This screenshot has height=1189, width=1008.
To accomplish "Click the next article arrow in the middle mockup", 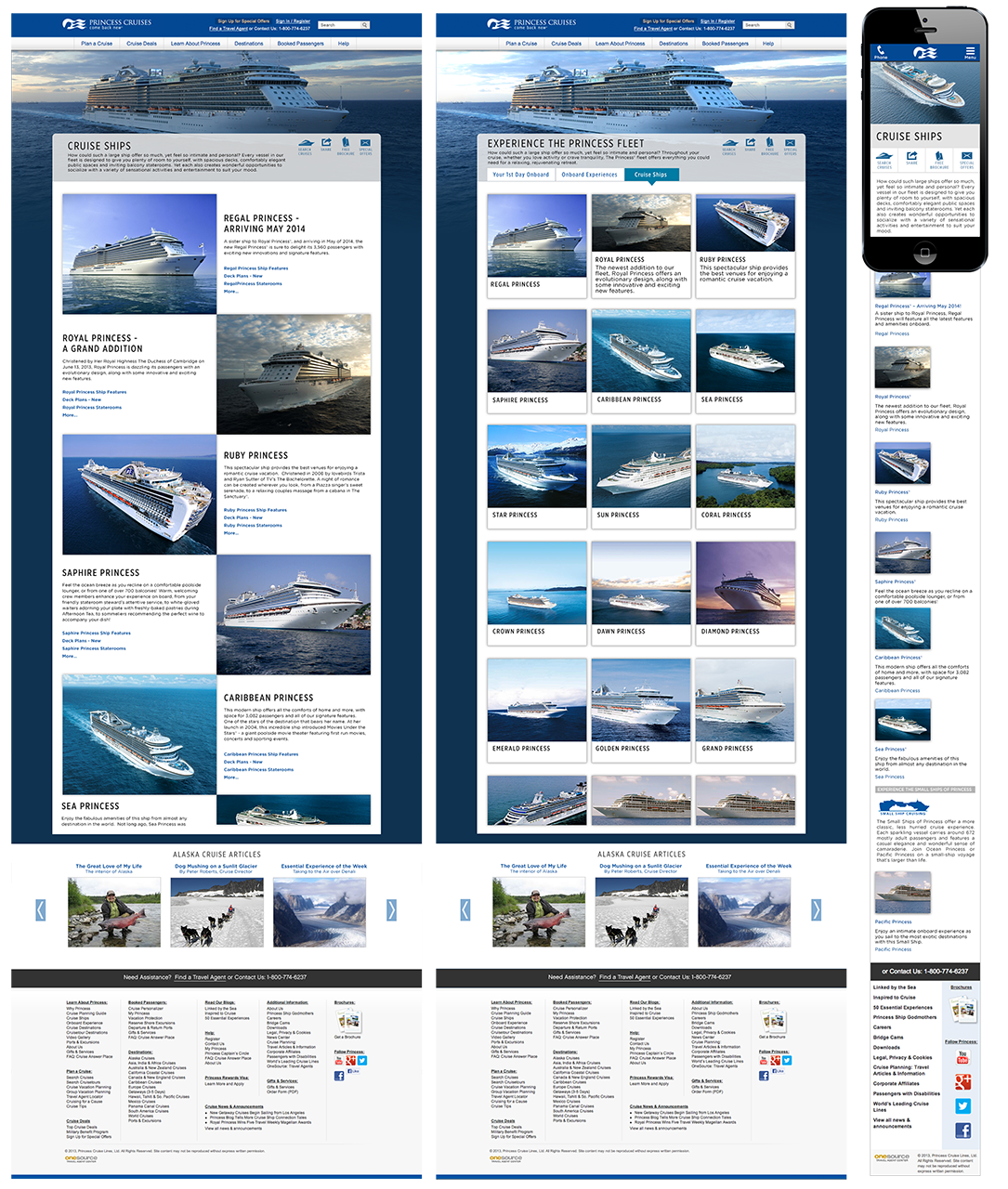I will (x=816, y=910).
